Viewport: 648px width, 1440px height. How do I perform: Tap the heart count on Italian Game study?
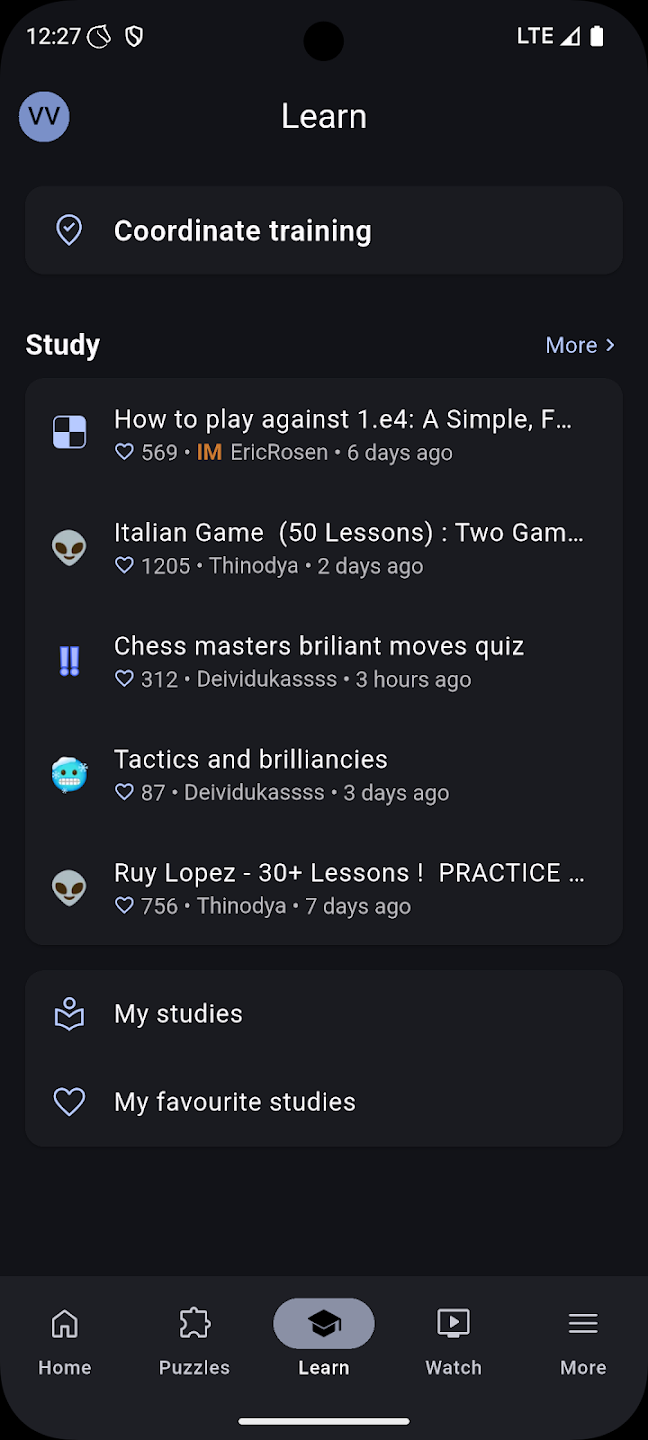(x=153, y=566)
